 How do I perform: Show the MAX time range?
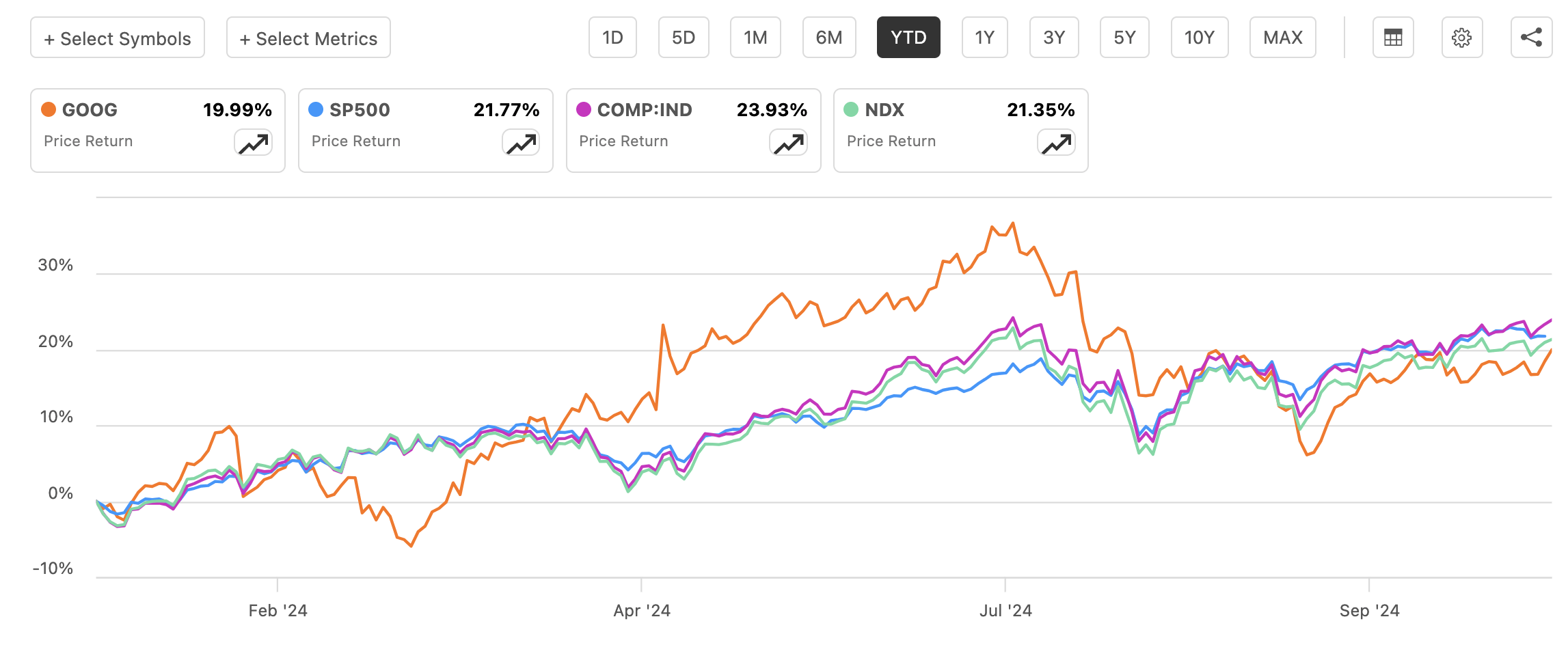pos(1283,38)
